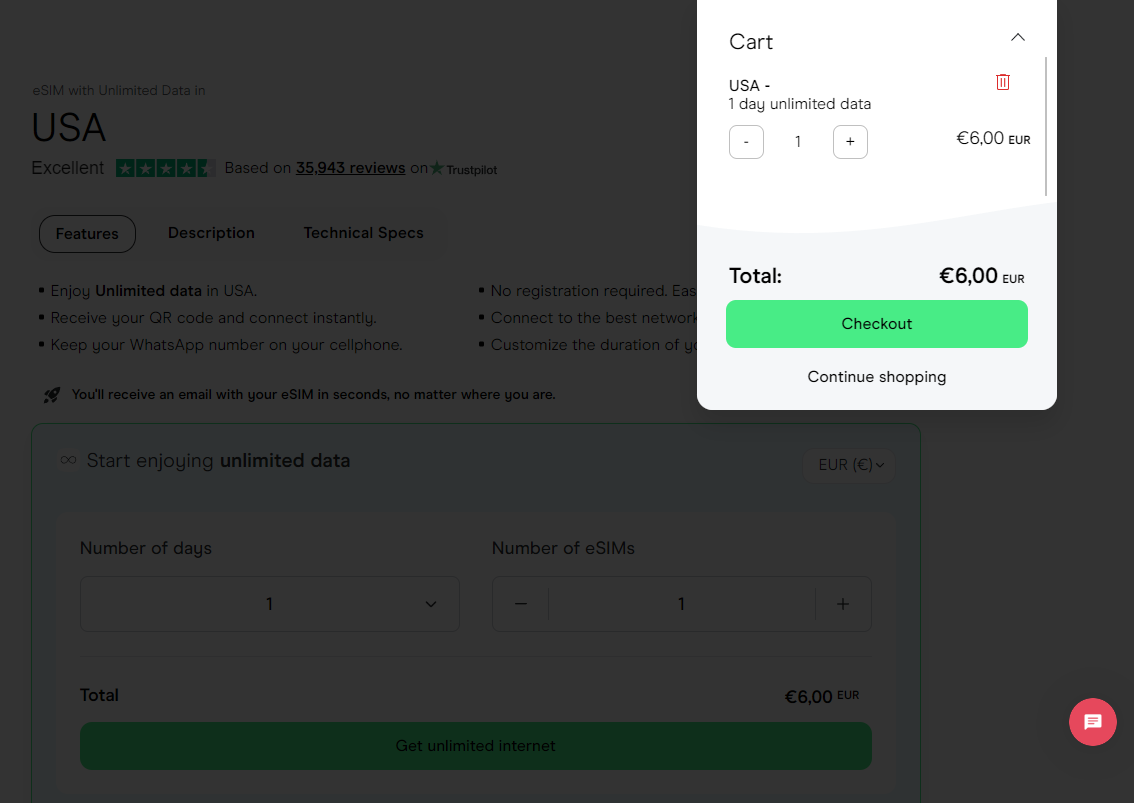Increase cart quantity with plus button

tap(850, 142)
